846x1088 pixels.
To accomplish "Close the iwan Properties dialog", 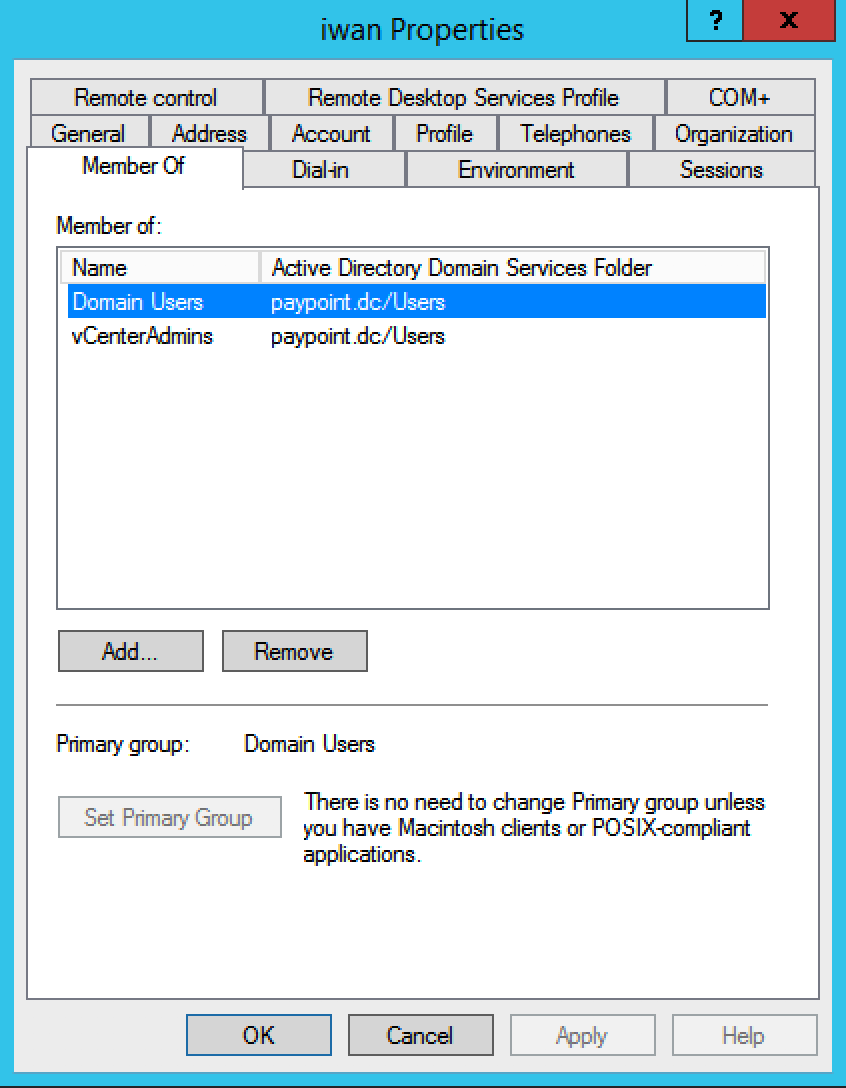I will click(x=789, y=22).
